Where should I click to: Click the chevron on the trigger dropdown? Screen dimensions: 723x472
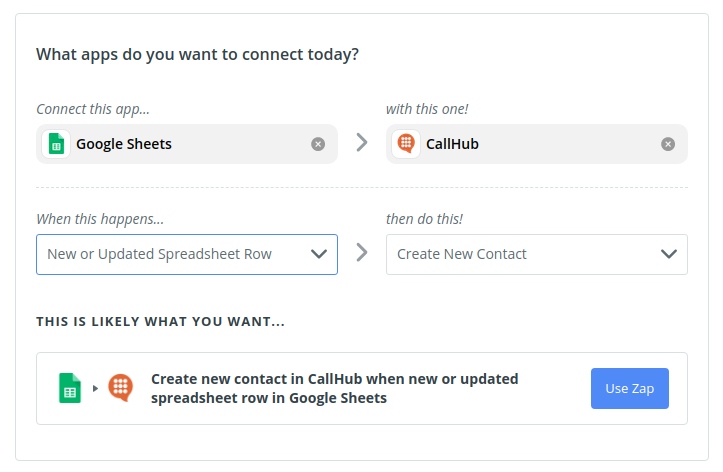pos(319,254)
